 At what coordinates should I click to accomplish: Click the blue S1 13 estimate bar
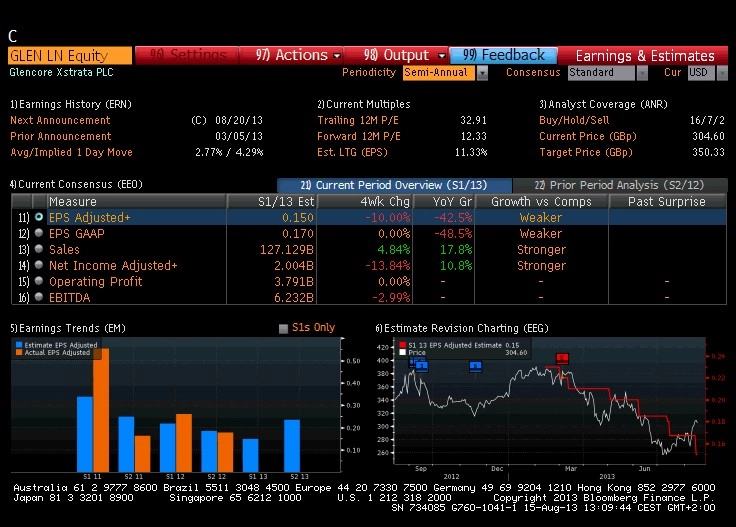click(251, 455)
